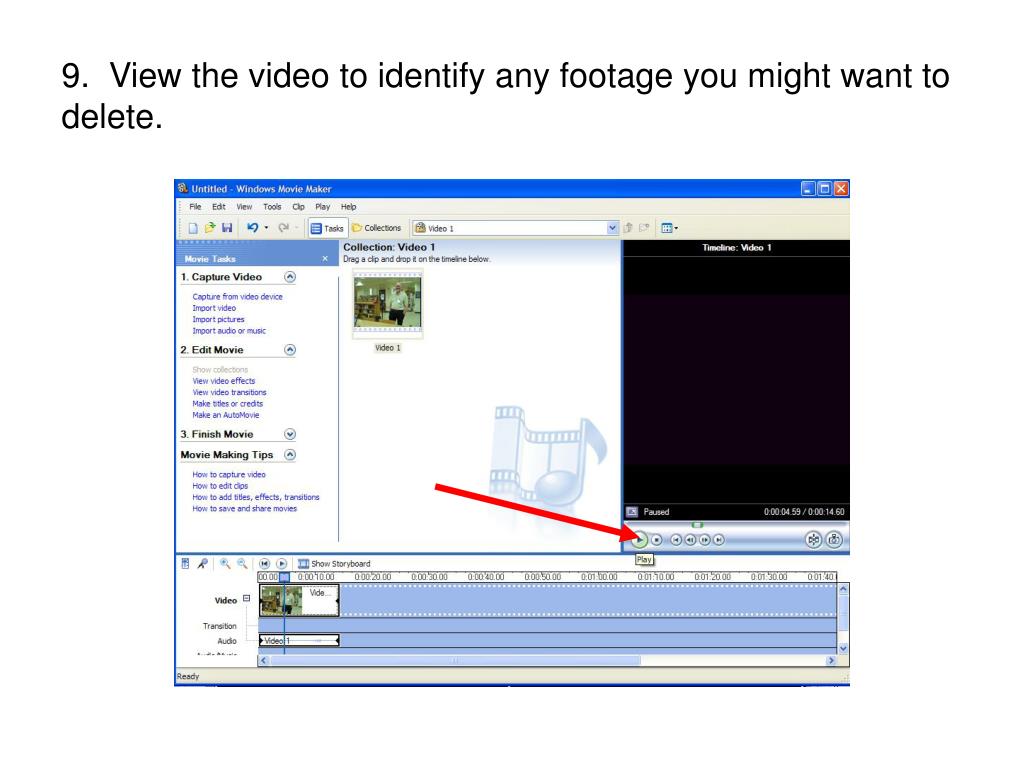Click the Zoom Timeline Out magnifier
This screenshot has width=1024, height=768.
[242, 564]
